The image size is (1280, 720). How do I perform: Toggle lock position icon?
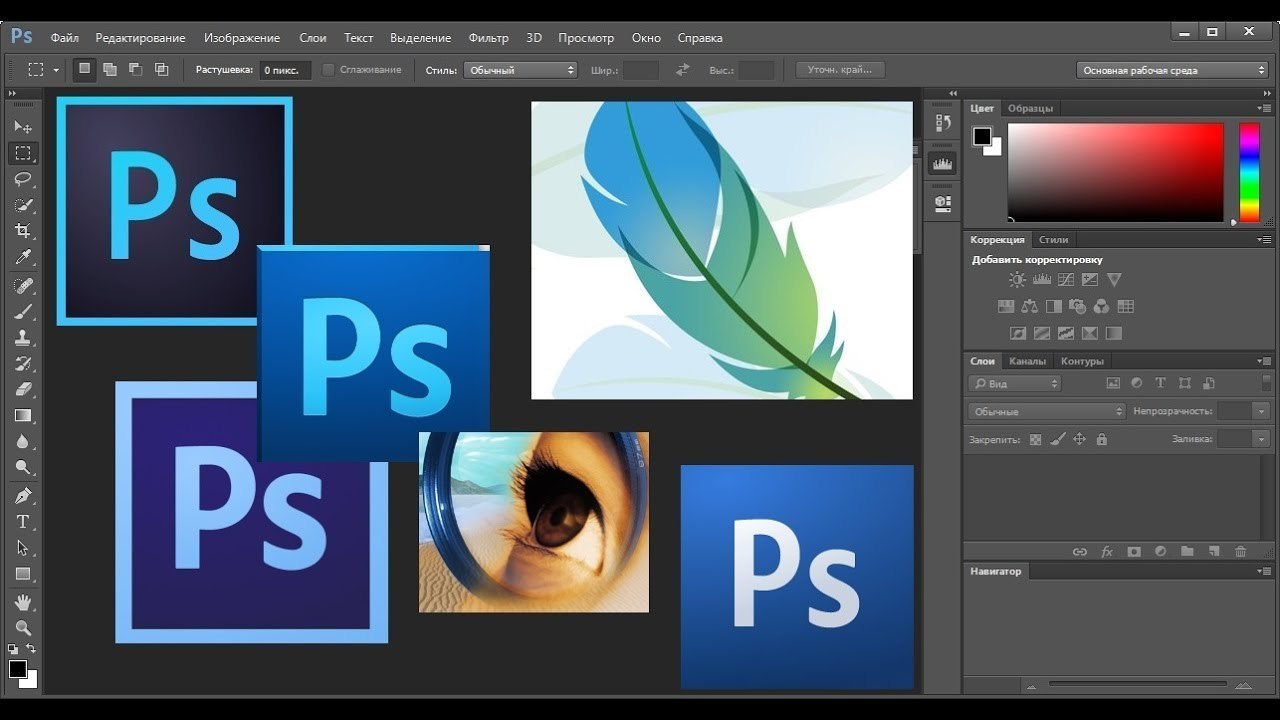click(x=1079, y=439)
